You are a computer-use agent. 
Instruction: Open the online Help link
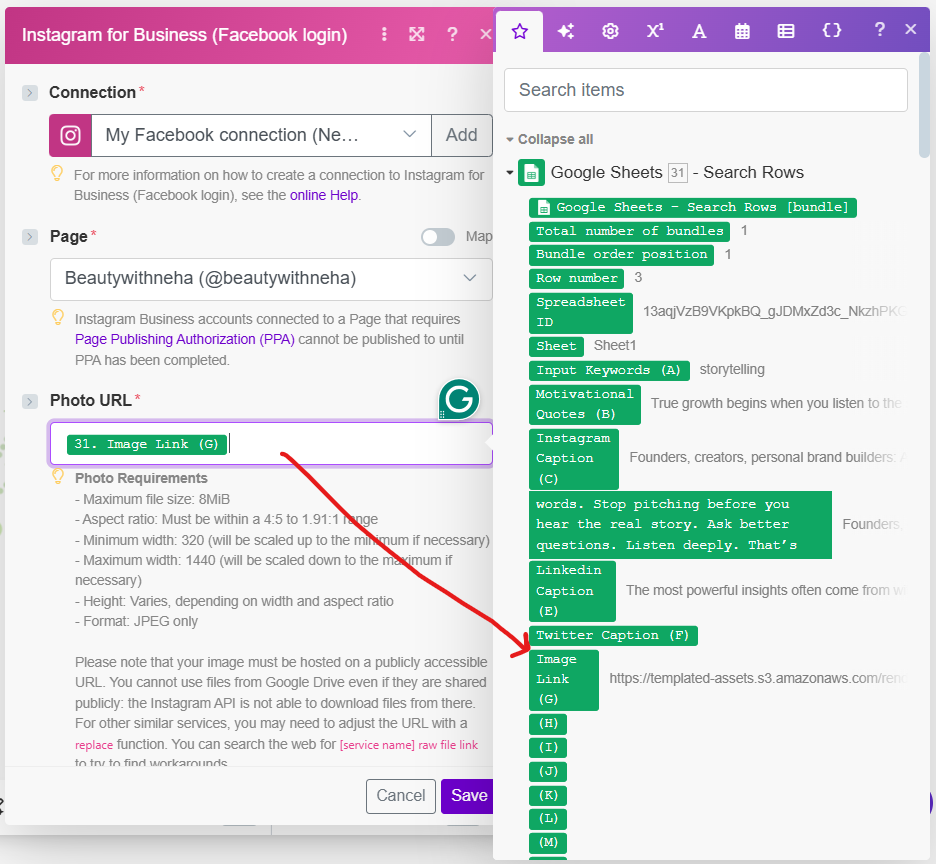coord(324,196)
